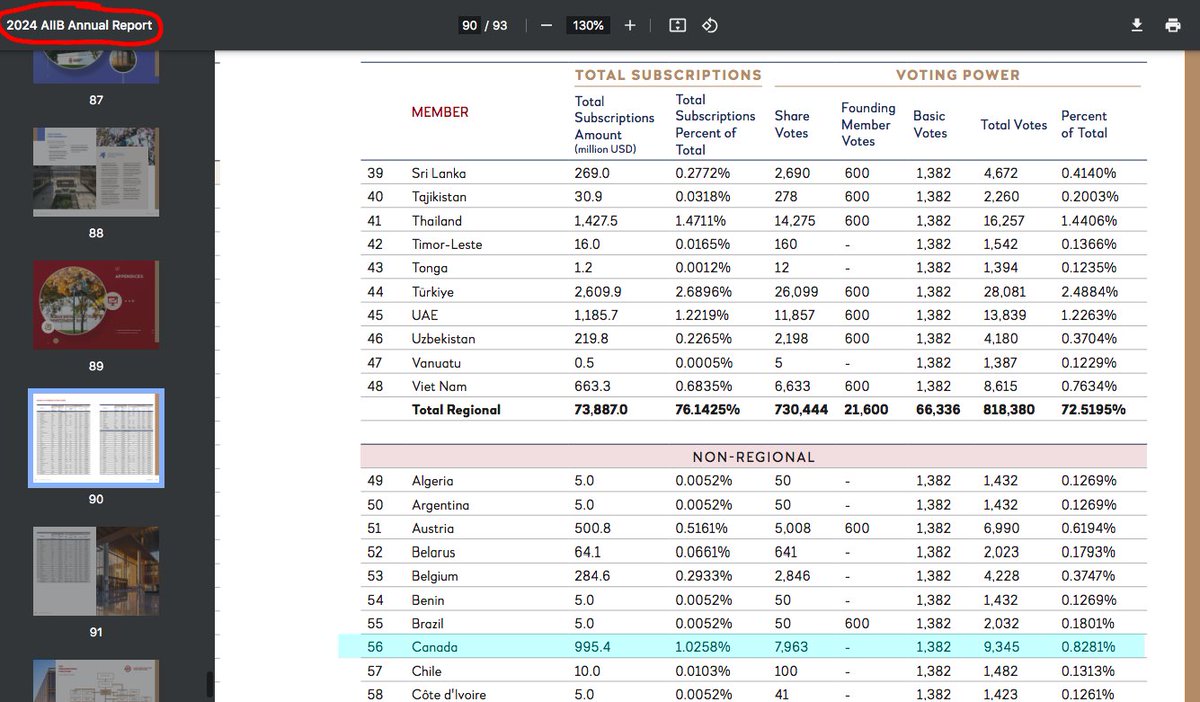The height and width of the screenshot is (702, 1200).
Task: Click the 2024 AIIB Annual Report title
Action: tap(80, 25)
